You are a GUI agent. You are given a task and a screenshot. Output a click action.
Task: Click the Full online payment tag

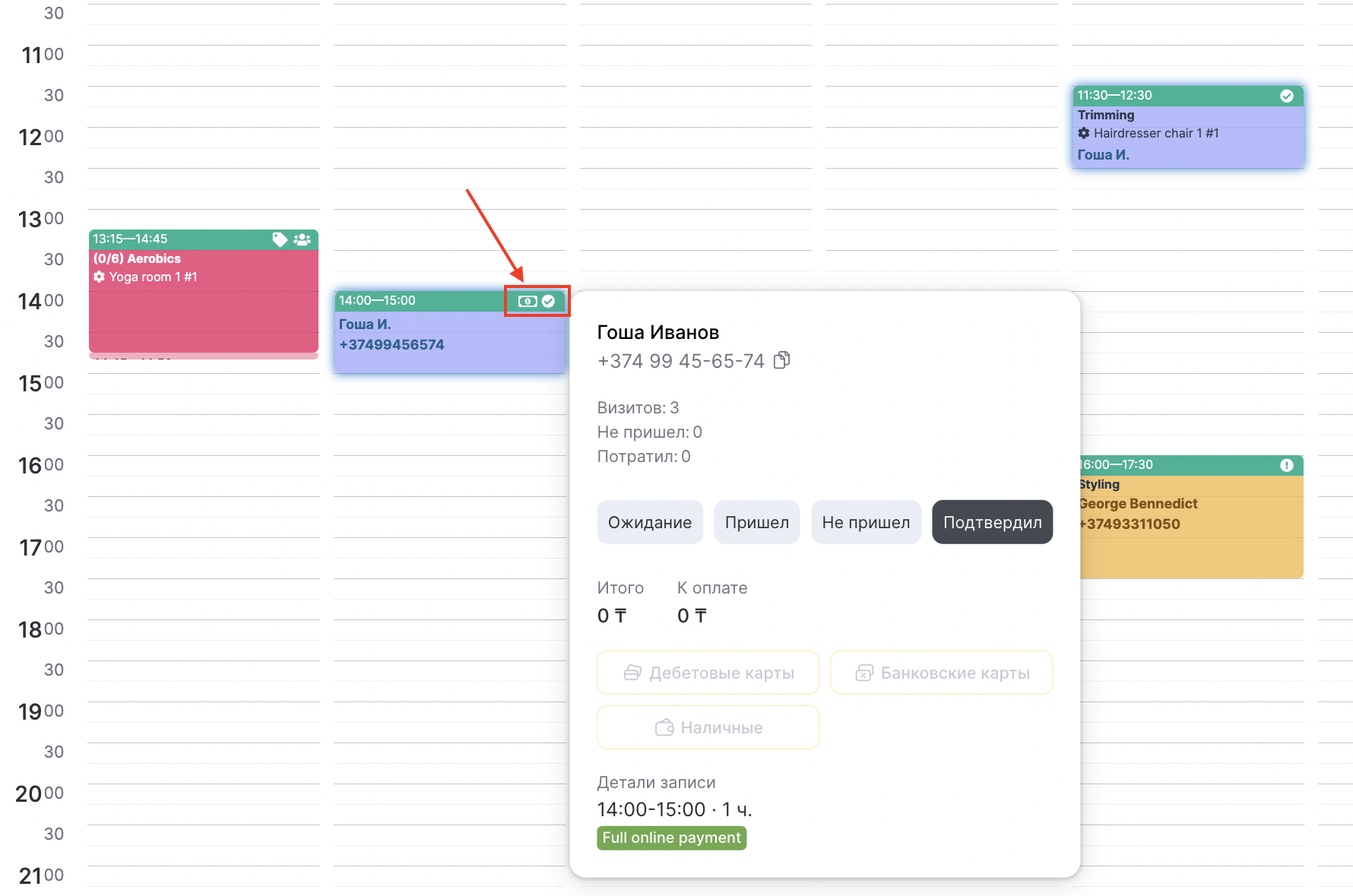click(x=671, y=837)
